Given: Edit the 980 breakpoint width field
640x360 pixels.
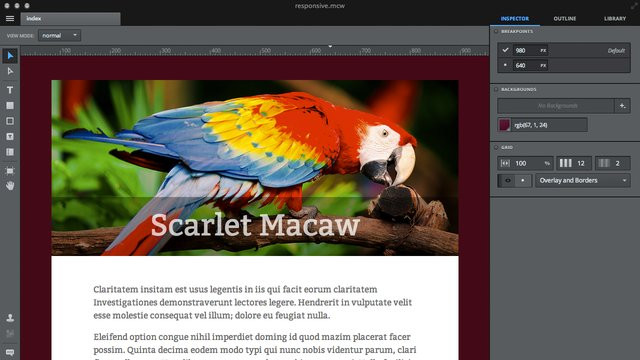Looking at the screenshot, I should pyautogui.click(x=530, y=51).
